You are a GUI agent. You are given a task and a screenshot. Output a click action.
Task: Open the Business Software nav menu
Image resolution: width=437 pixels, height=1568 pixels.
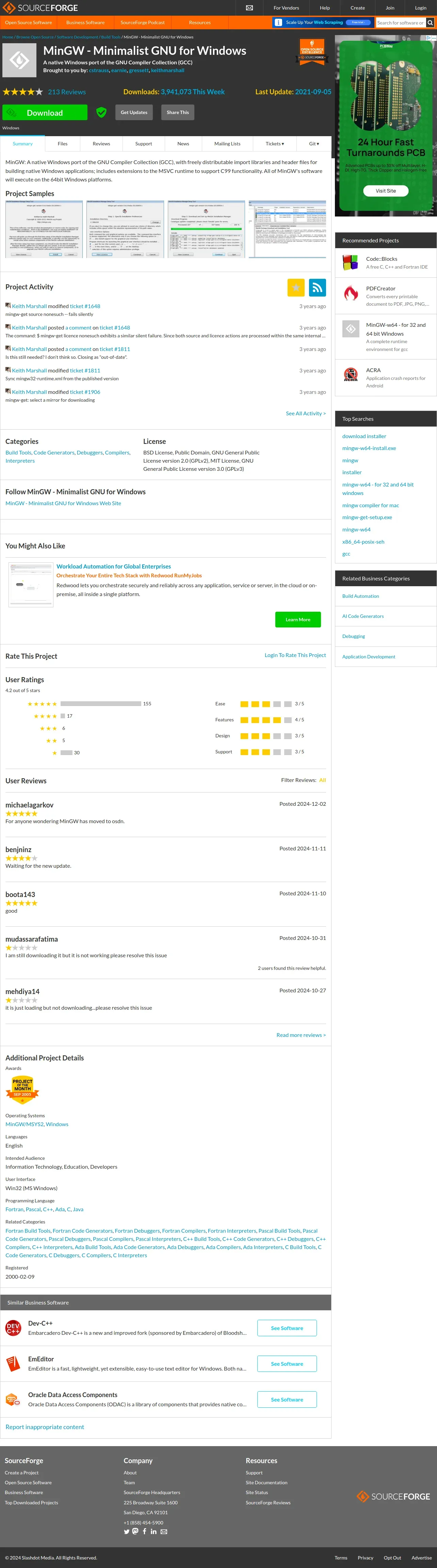tap(85, 22)
